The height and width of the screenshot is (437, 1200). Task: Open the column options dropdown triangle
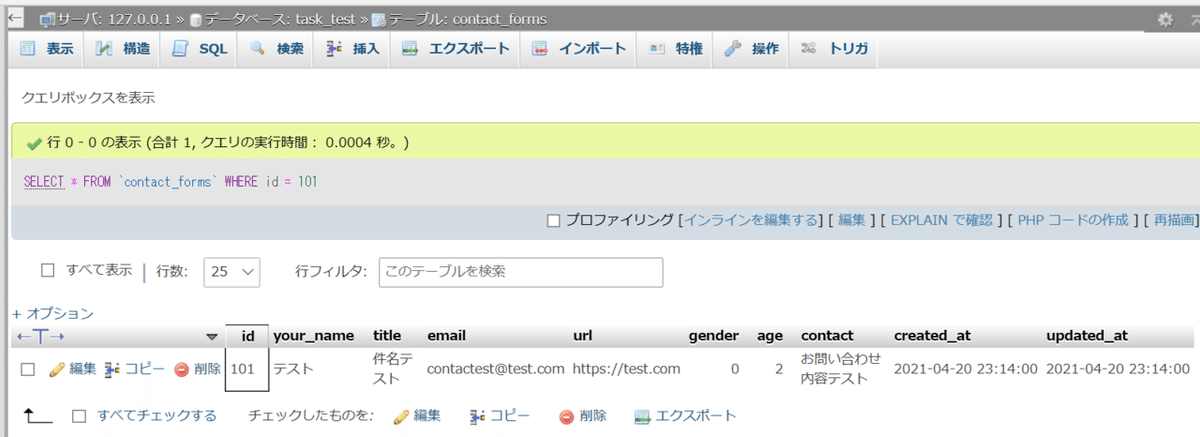coord(211,336)
